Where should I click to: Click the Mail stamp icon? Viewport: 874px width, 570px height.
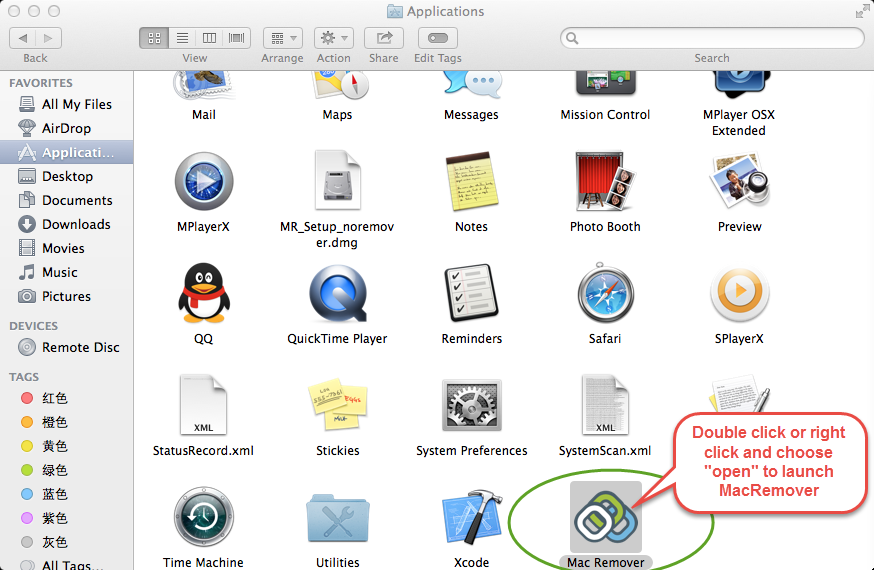[x=203, y=85]
